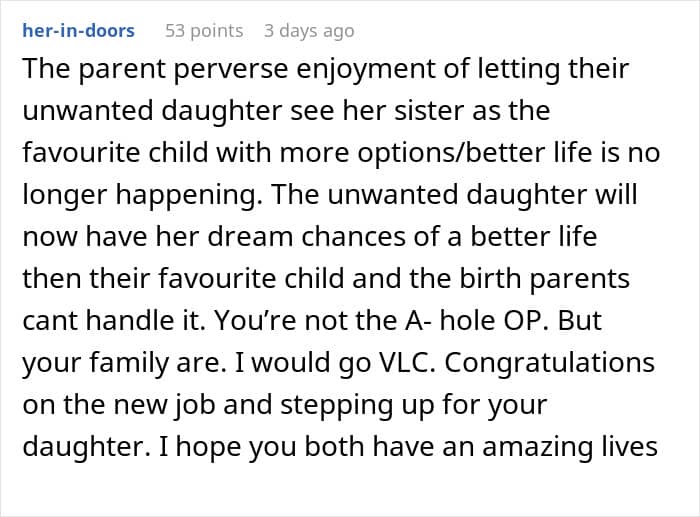Open the 3 days ago timestamp permalink
The height and width of the screenshot is (517, 700).
tap(309, 31)
